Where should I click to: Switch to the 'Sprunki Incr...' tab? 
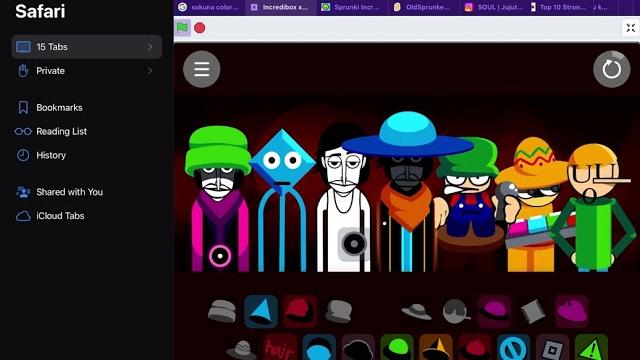(352, 7)
